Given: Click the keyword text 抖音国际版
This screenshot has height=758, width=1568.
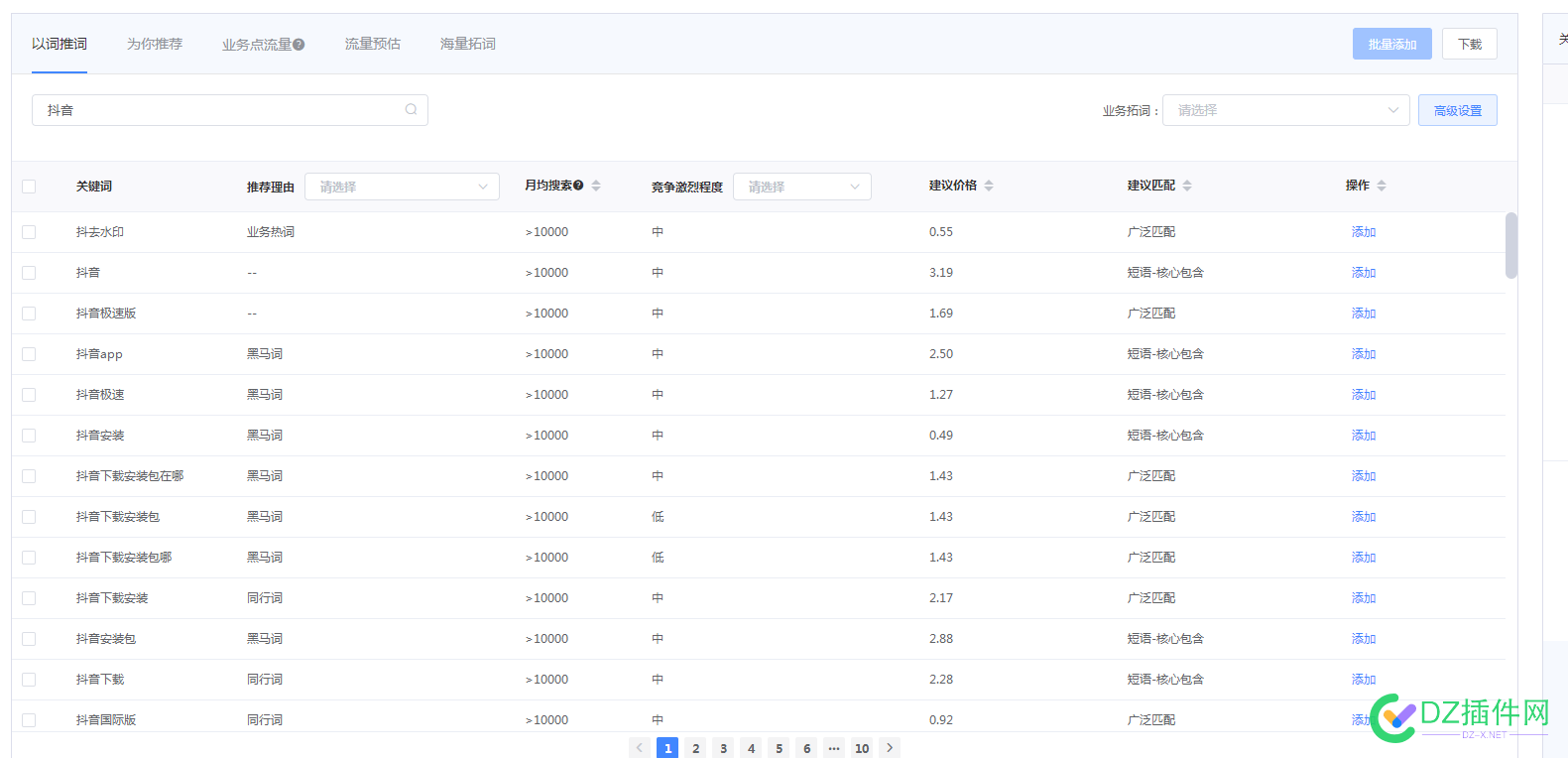Looking at the screenshot, I should click(x=106, y=720).
